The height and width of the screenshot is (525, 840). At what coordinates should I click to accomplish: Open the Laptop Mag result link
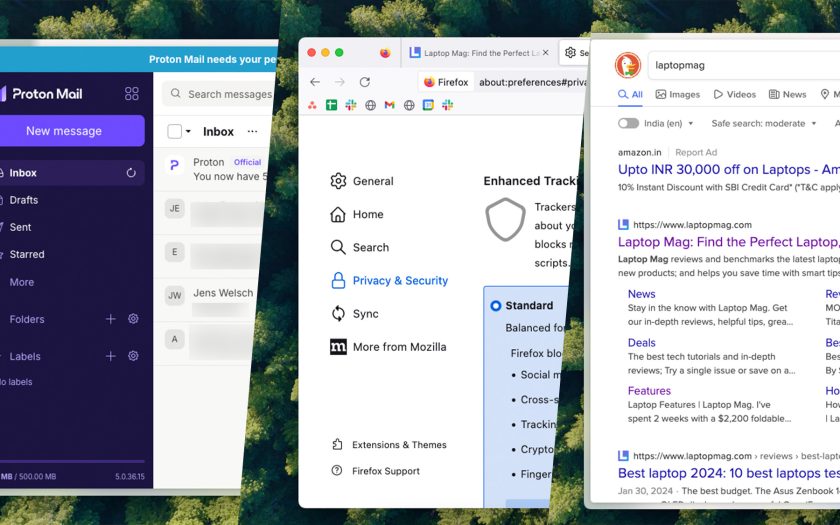(729, 242)
